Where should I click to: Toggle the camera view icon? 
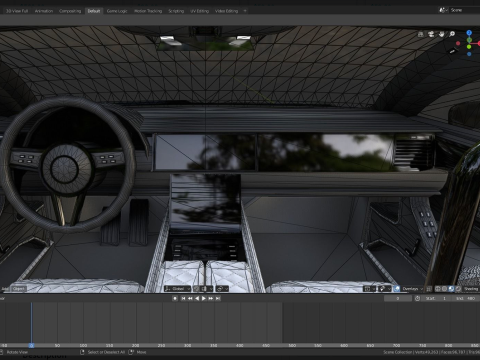coord(431,34)
